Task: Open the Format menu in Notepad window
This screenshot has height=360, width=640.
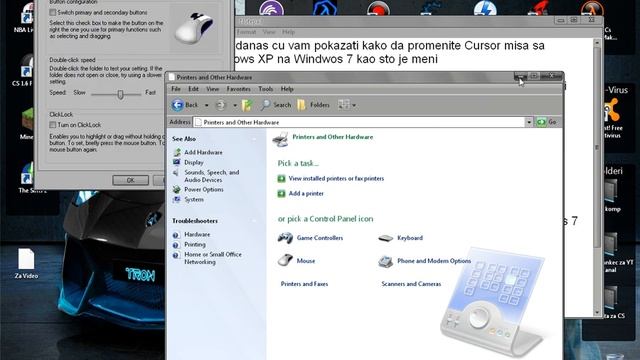Action: (246, 32)
